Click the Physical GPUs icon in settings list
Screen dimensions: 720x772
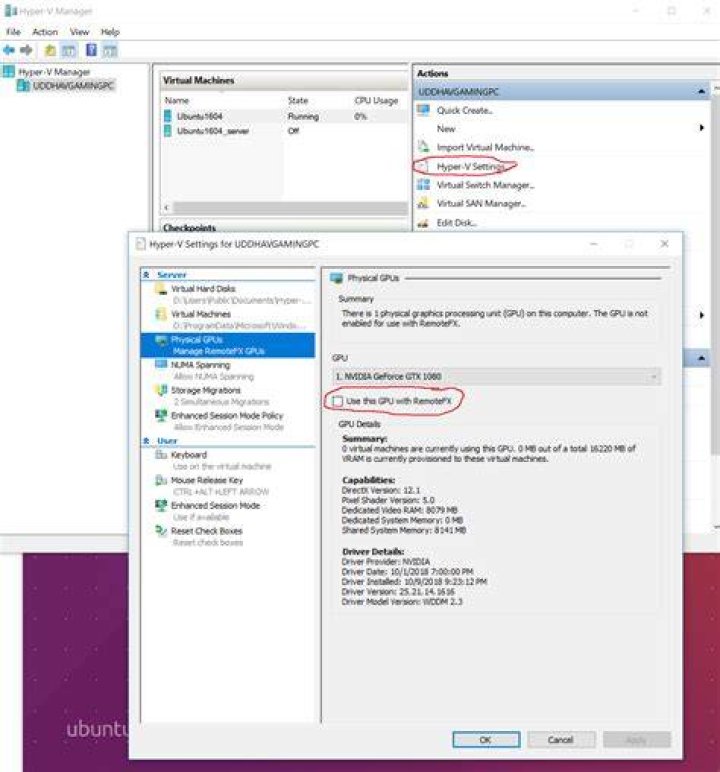pos(161,340)
